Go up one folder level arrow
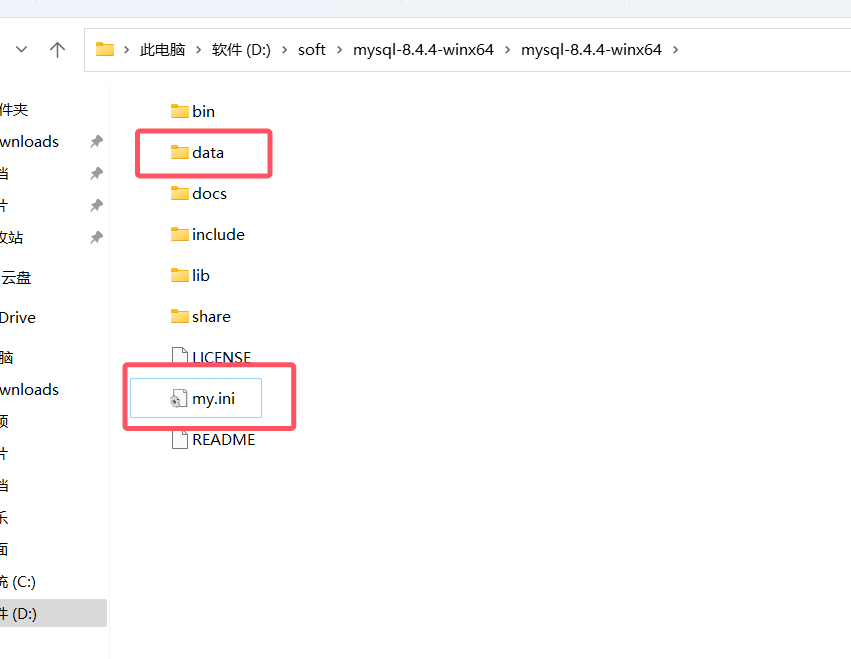Image resolution: width=851 pixels, height=659 pixels. click(x=57, y=50)
